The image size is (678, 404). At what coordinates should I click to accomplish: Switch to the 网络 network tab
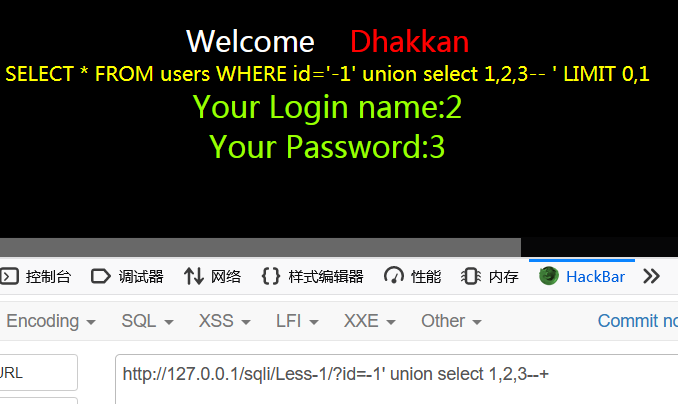(x=212, y=276)
